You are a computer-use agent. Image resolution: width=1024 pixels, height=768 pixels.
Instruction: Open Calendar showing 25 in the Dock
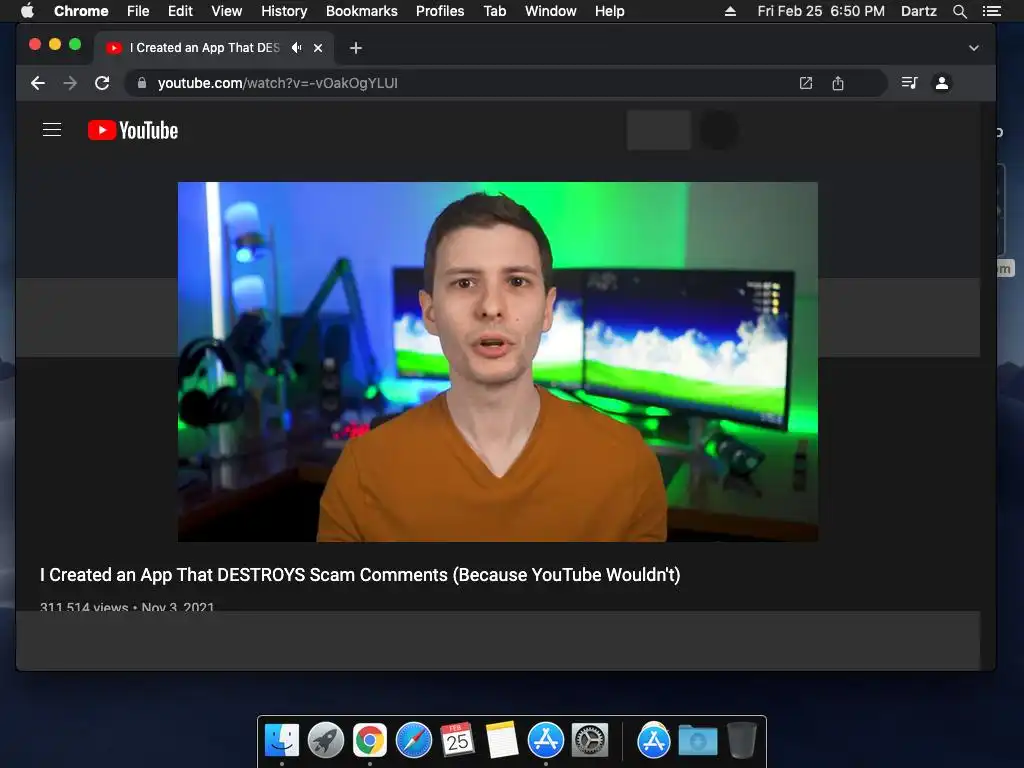click(457, 741)
